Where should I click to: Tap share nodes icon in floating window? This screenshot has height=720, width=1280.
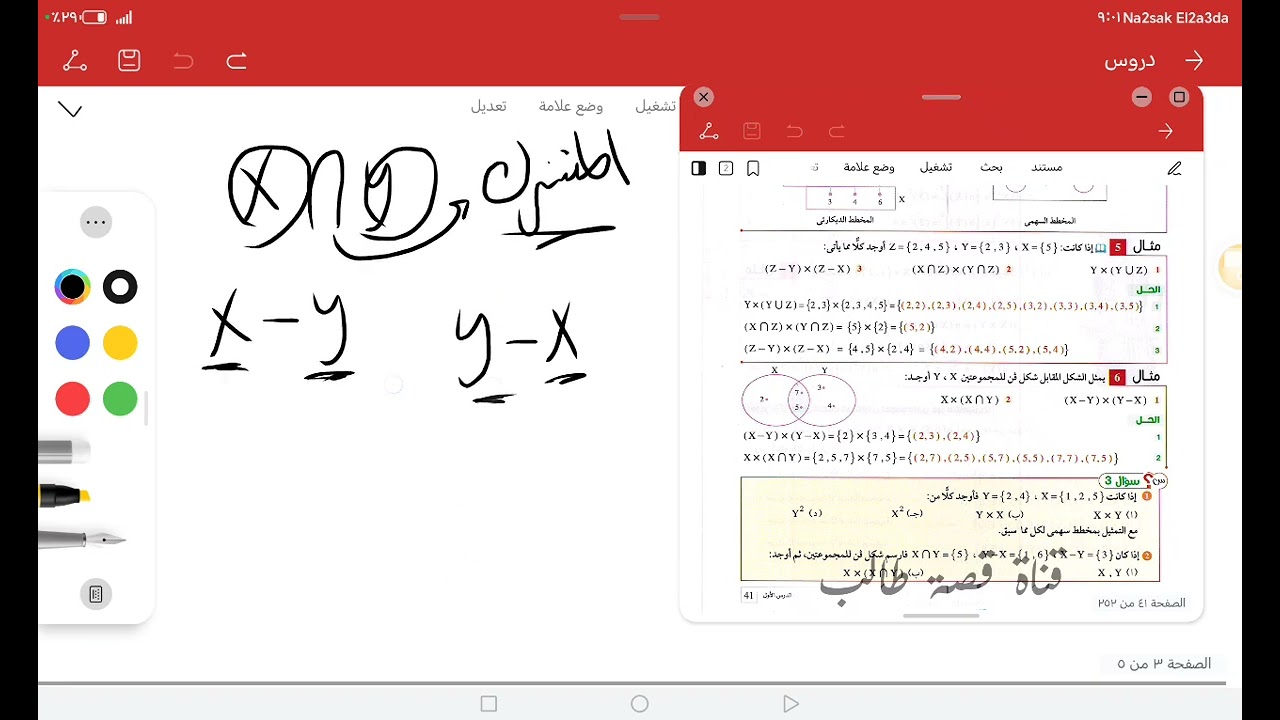coord(709,131)
